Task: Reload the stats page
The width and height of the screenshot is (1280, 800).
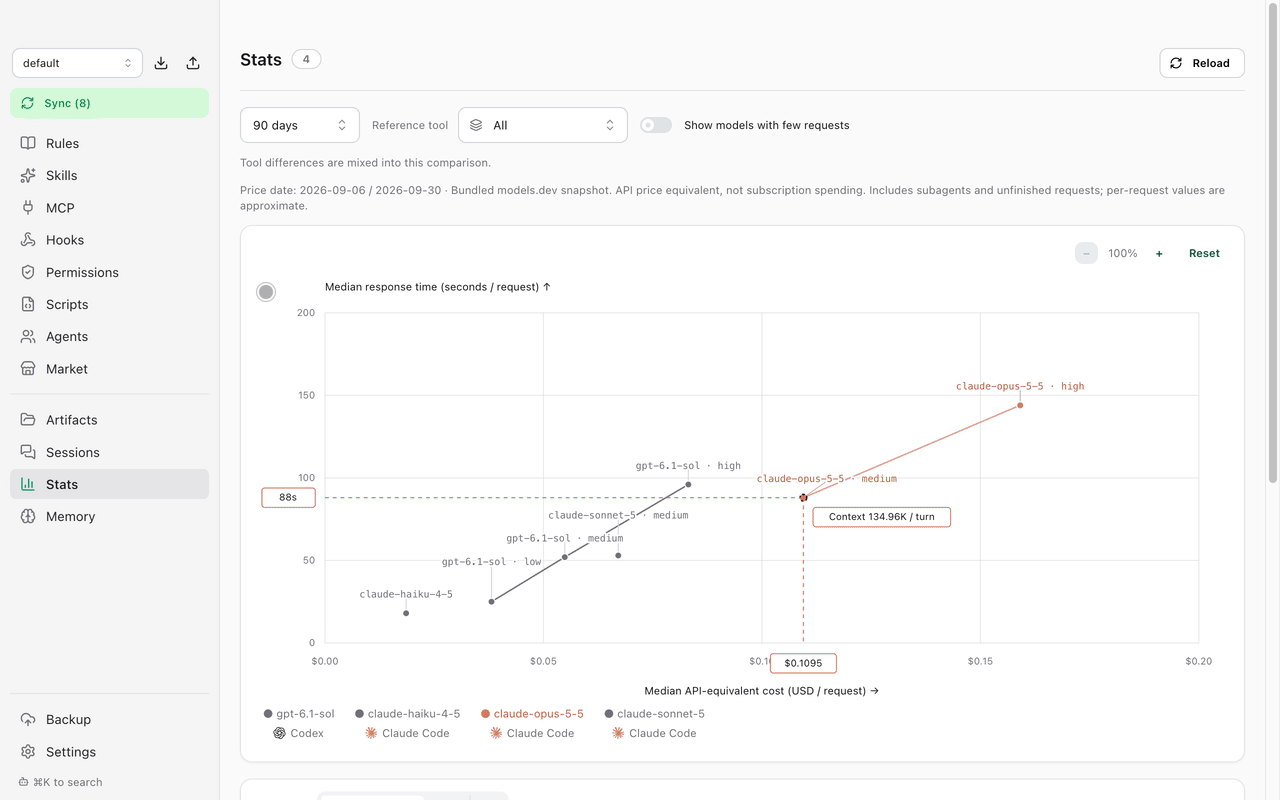Action: pos(1202,63)
